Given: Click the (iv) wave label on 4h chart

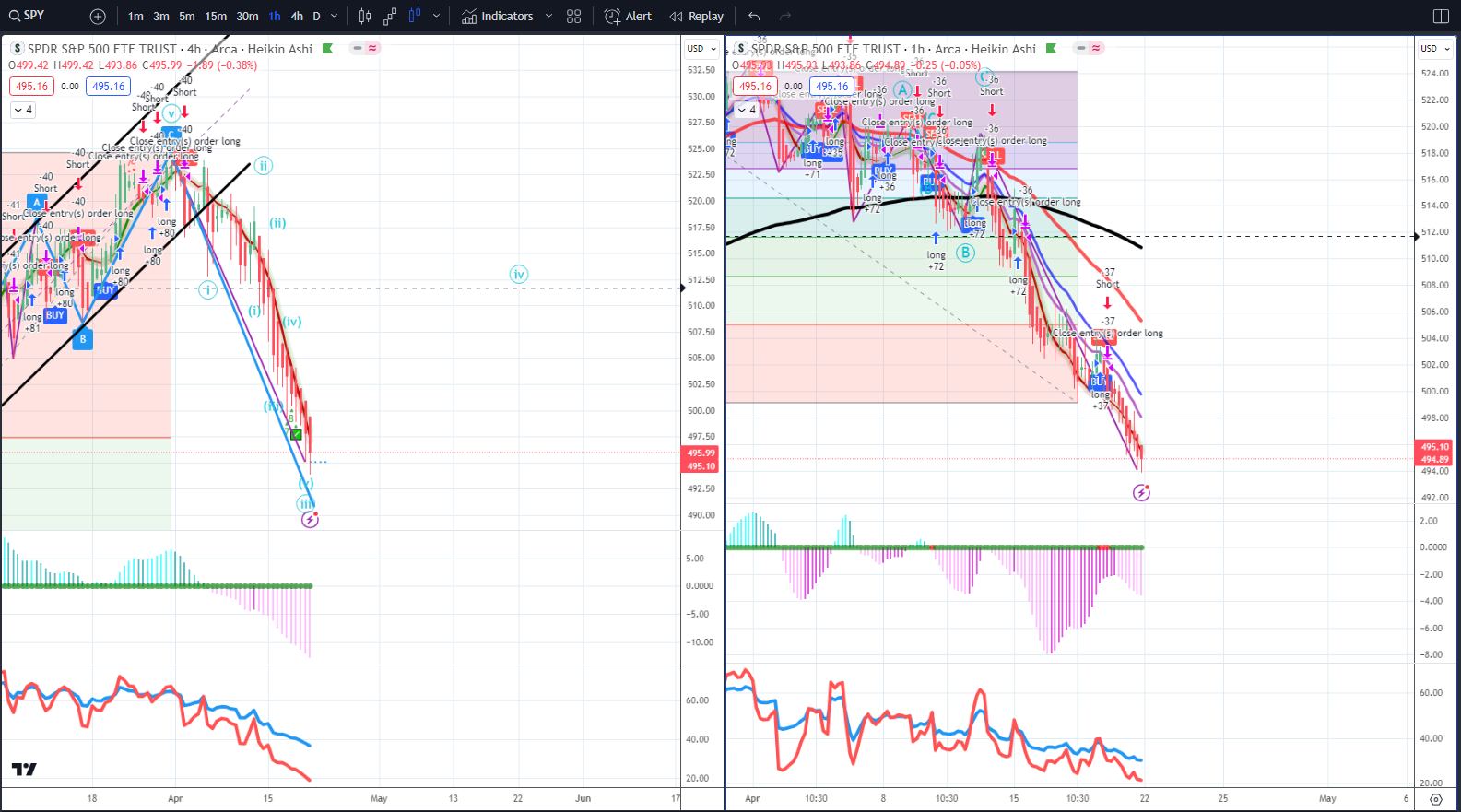Looking at the screenshot, I should click(292, 322).
